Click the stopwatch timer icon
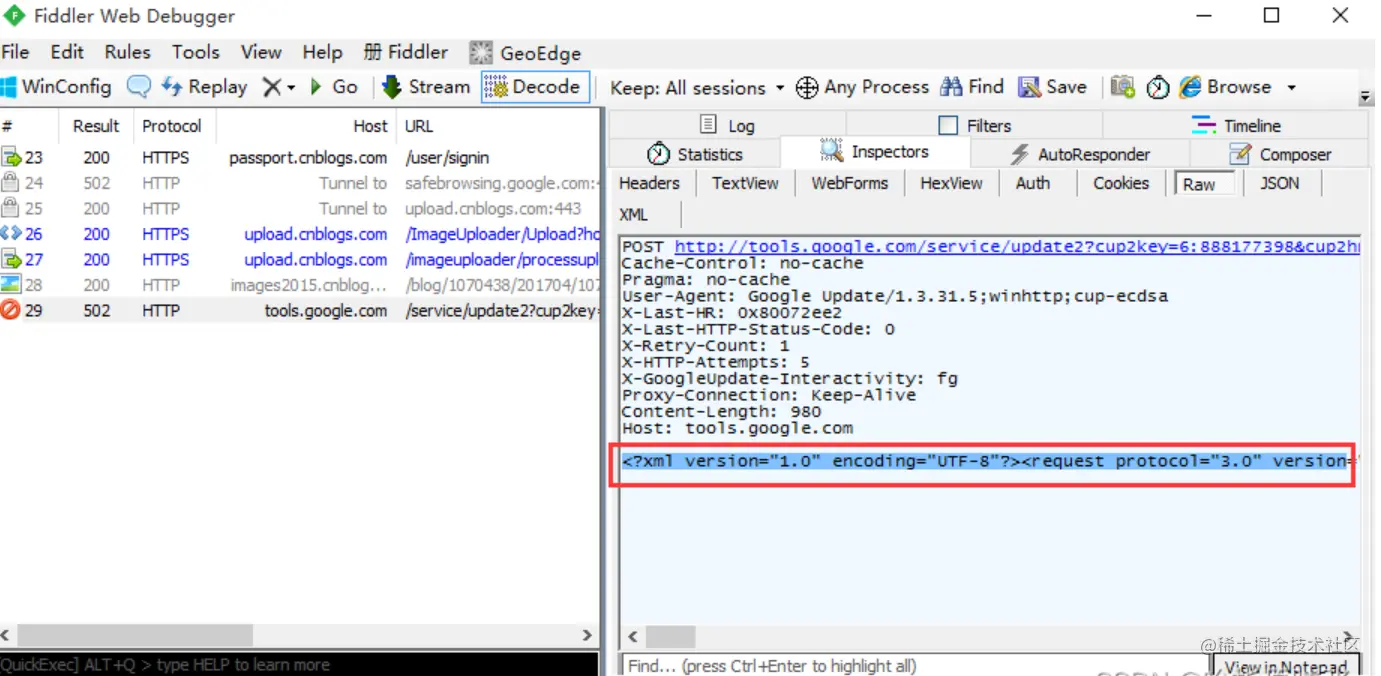The height and width of the screenshot is (676, 1381). 1158,88
